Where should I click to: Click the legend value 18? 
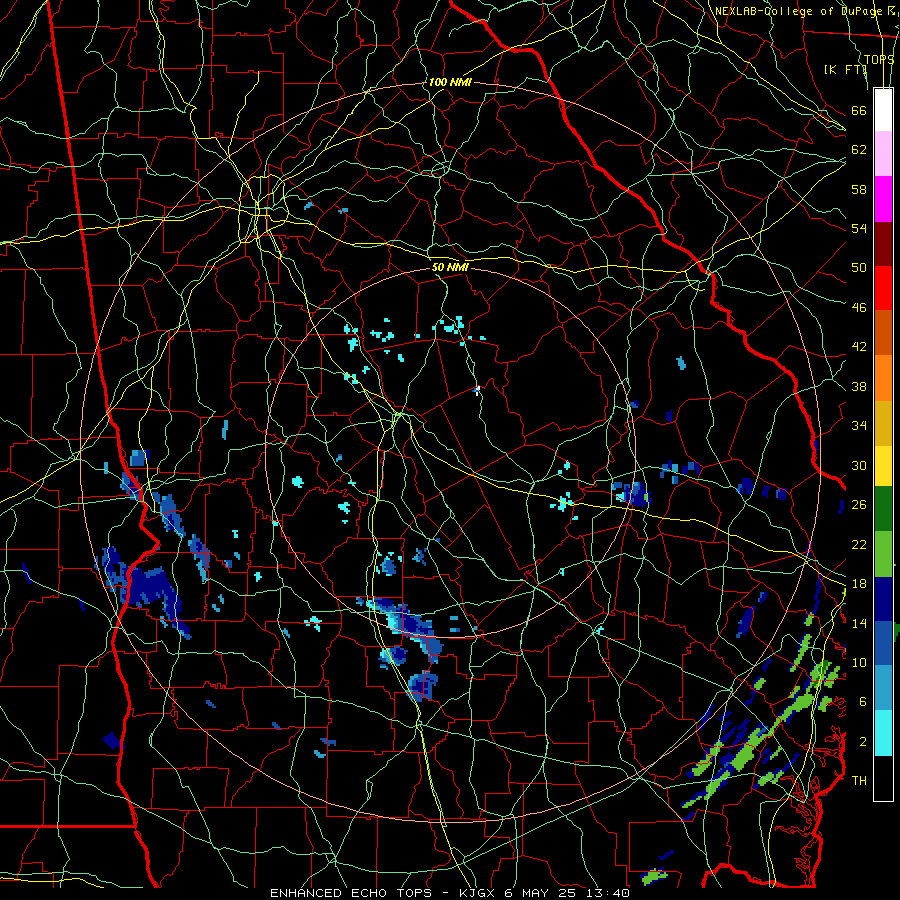(x=859, y=584)
